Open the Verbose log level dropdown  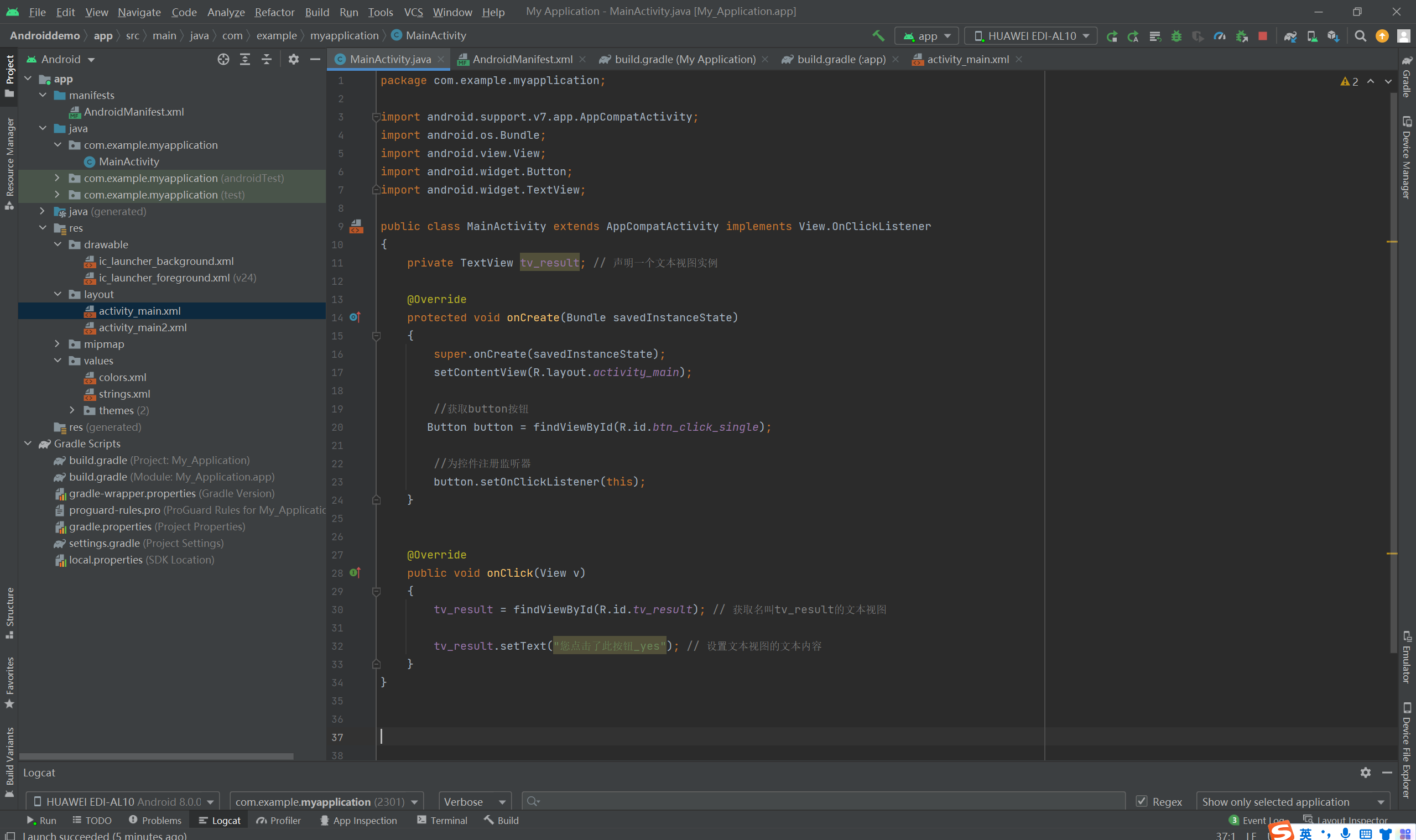[475, 801]
